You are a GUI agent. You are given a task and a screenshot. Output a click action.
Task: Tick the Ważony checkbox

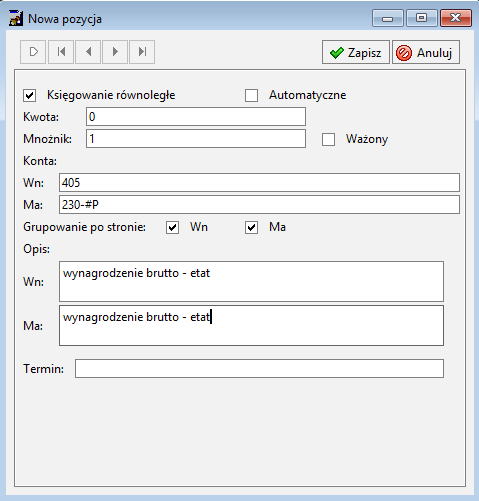point(328,139)
